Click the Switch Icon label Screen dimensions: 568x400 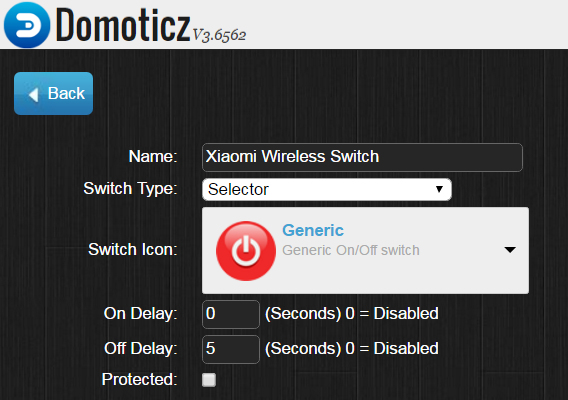click(133, 249)
